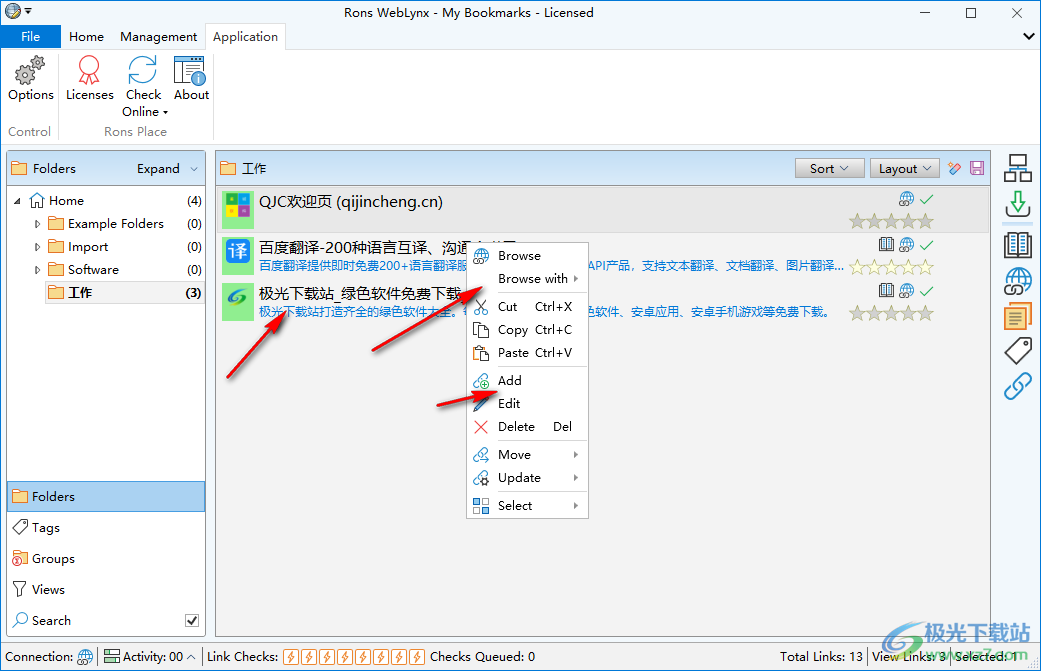Expand the Software folder tree node
This screenshot has width=1041, height=671.
point(38,270)
